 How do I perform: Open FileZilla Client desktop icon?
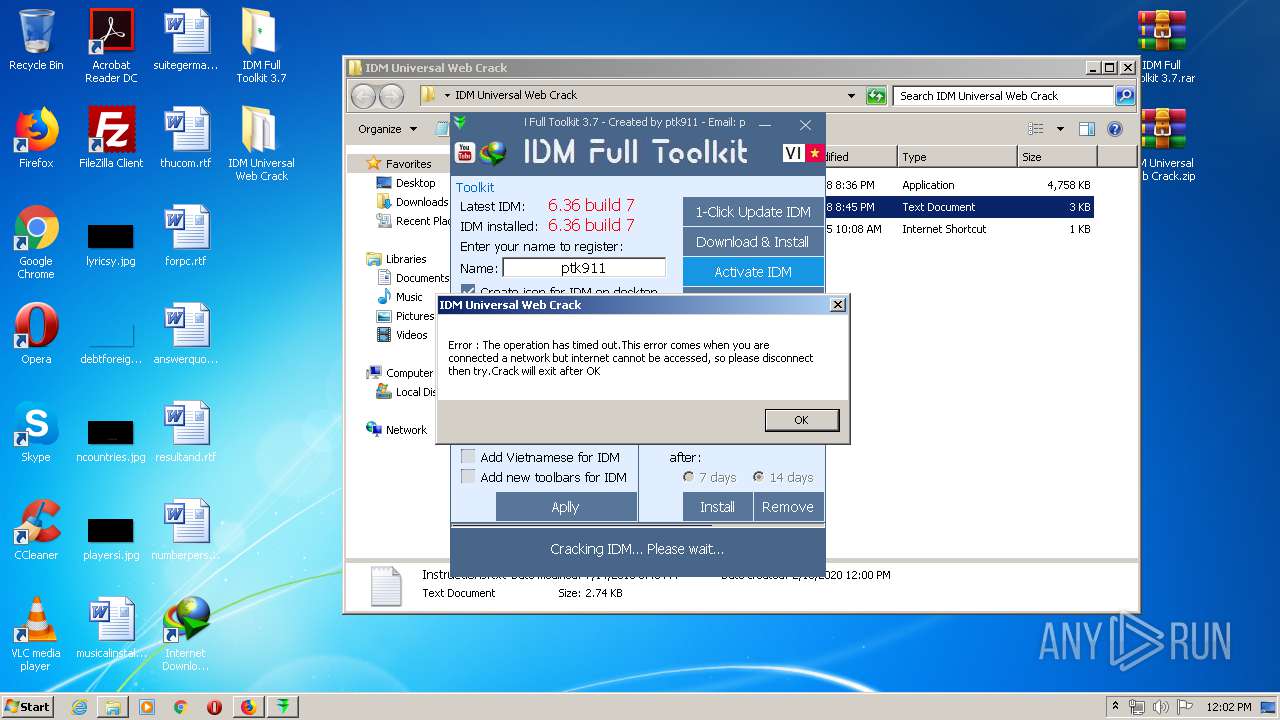click(x=111, y=138)
